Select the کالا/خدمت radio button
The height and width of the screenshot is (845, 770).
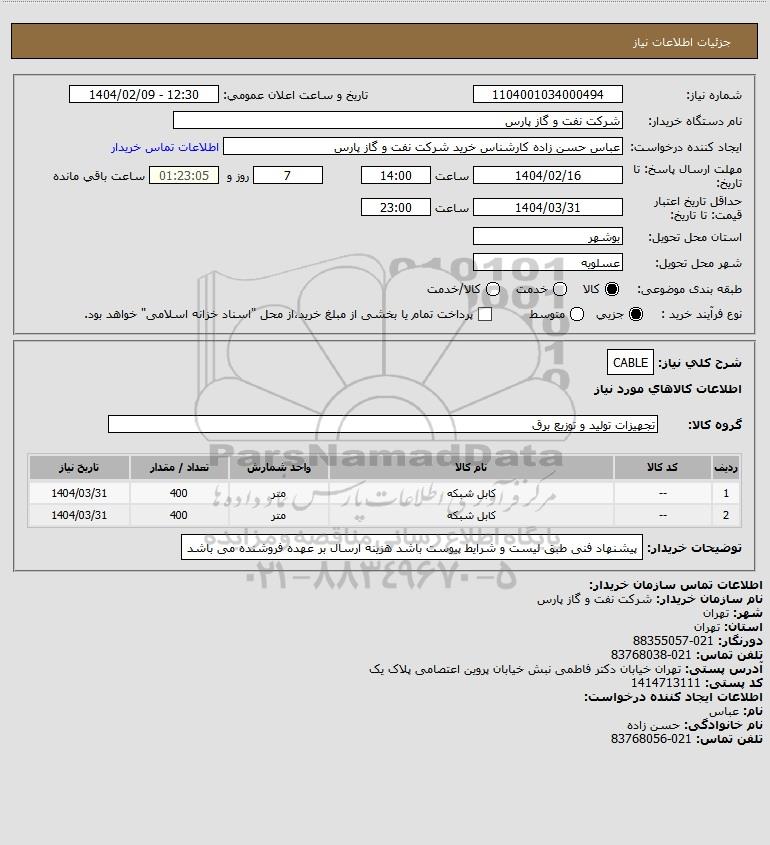pos(492,289)
